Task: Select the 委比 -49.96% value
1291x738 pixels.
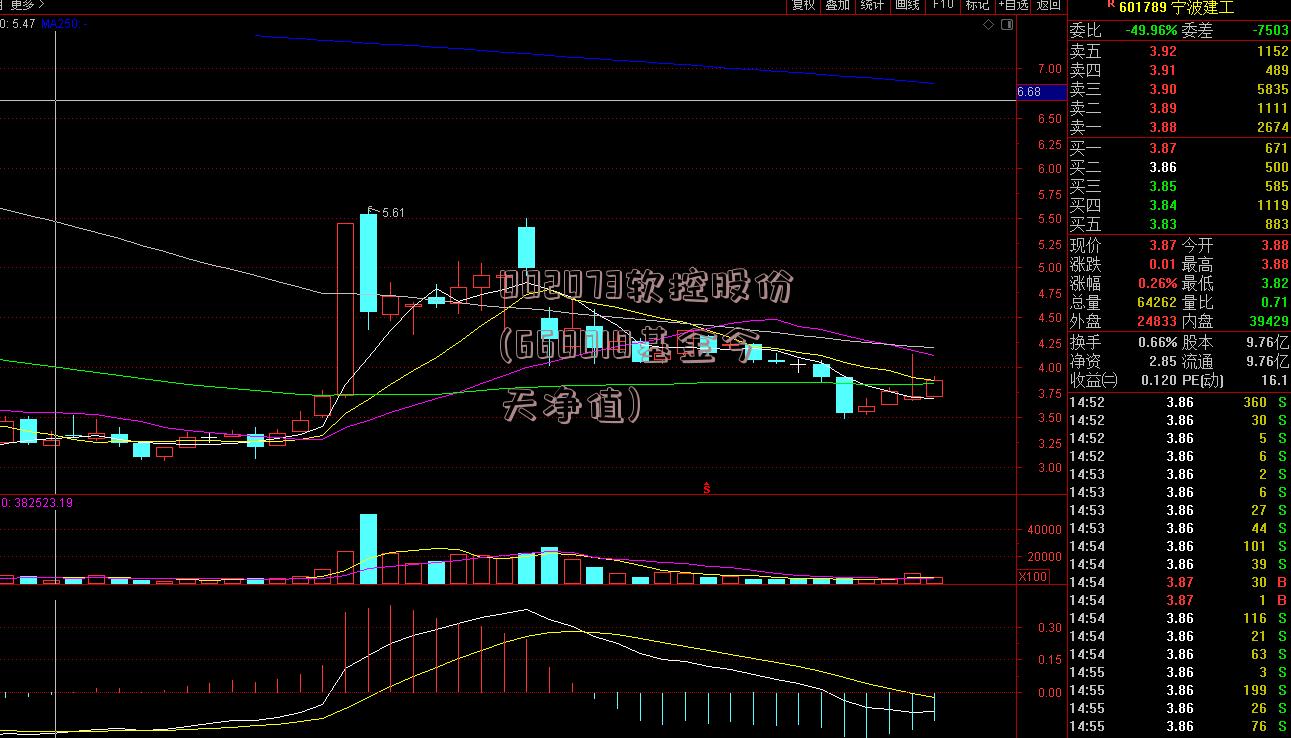Action: pyautogui.click(x=1150, y=31)
